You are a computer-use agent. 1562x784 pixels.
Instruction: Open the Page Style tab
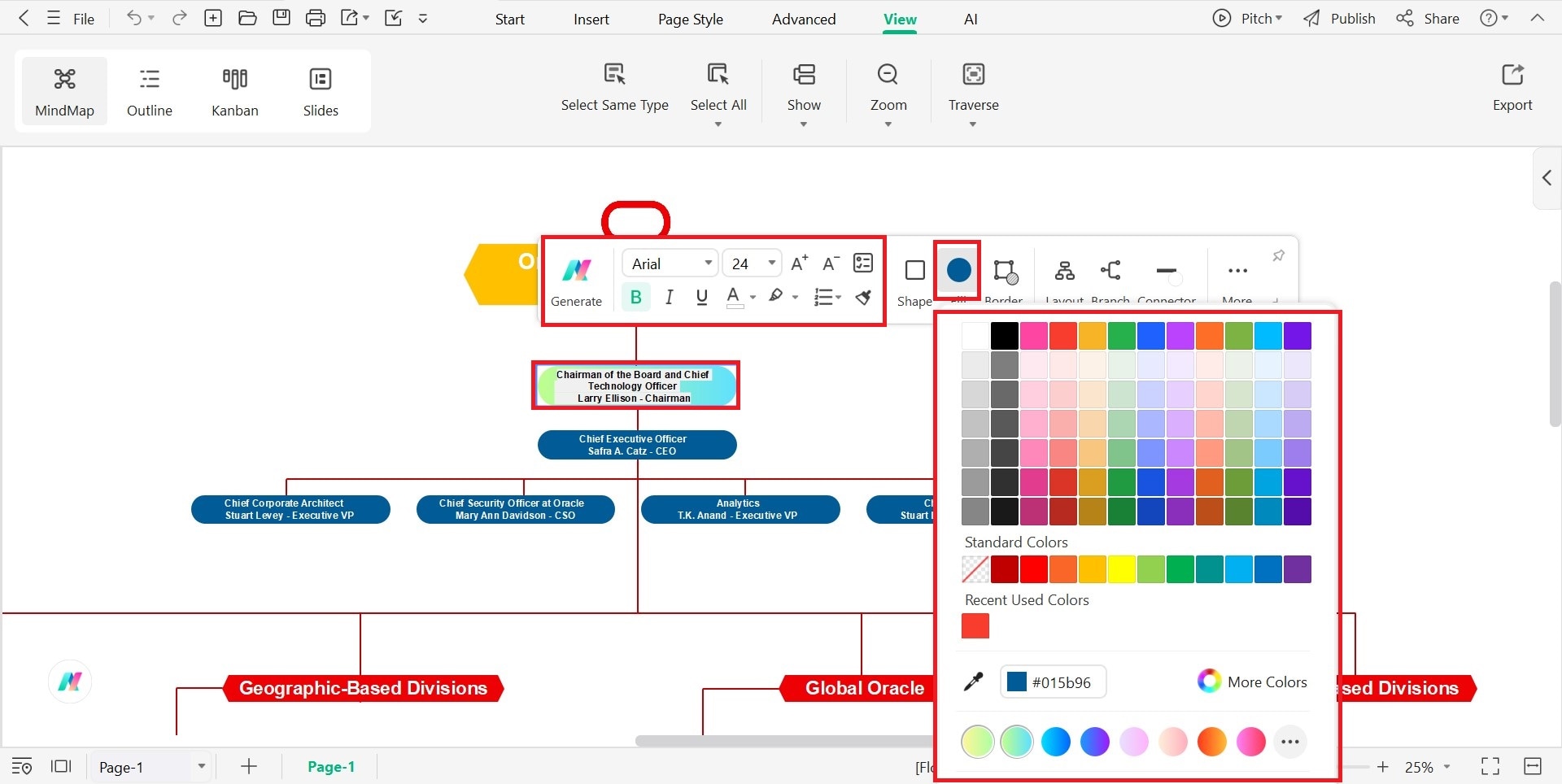coord(691,19)
